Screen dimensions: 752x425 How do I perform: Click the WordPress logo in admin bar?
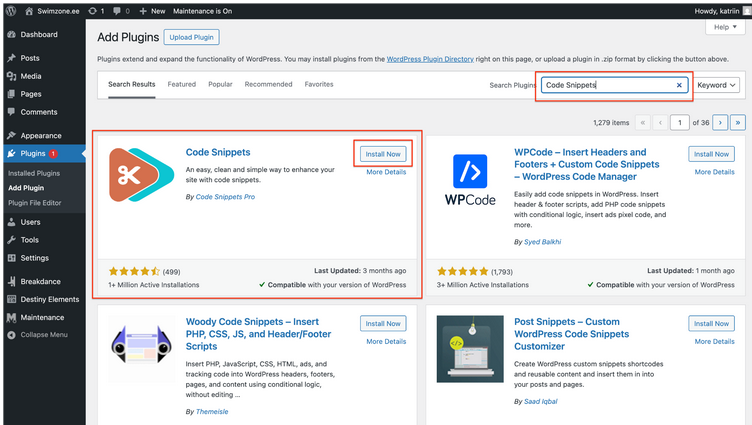pyautogui.click(x=11, y=11)
